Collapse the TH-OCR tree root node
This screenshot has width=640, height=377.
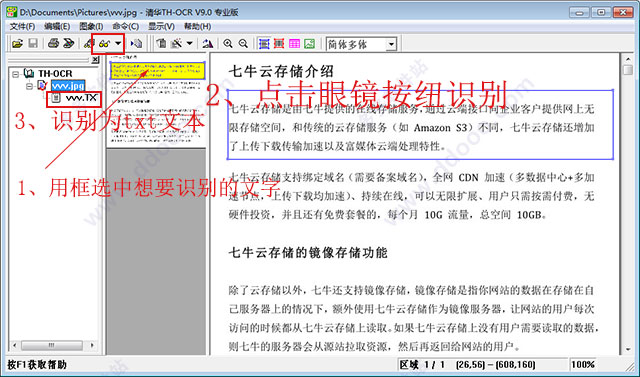16,74
